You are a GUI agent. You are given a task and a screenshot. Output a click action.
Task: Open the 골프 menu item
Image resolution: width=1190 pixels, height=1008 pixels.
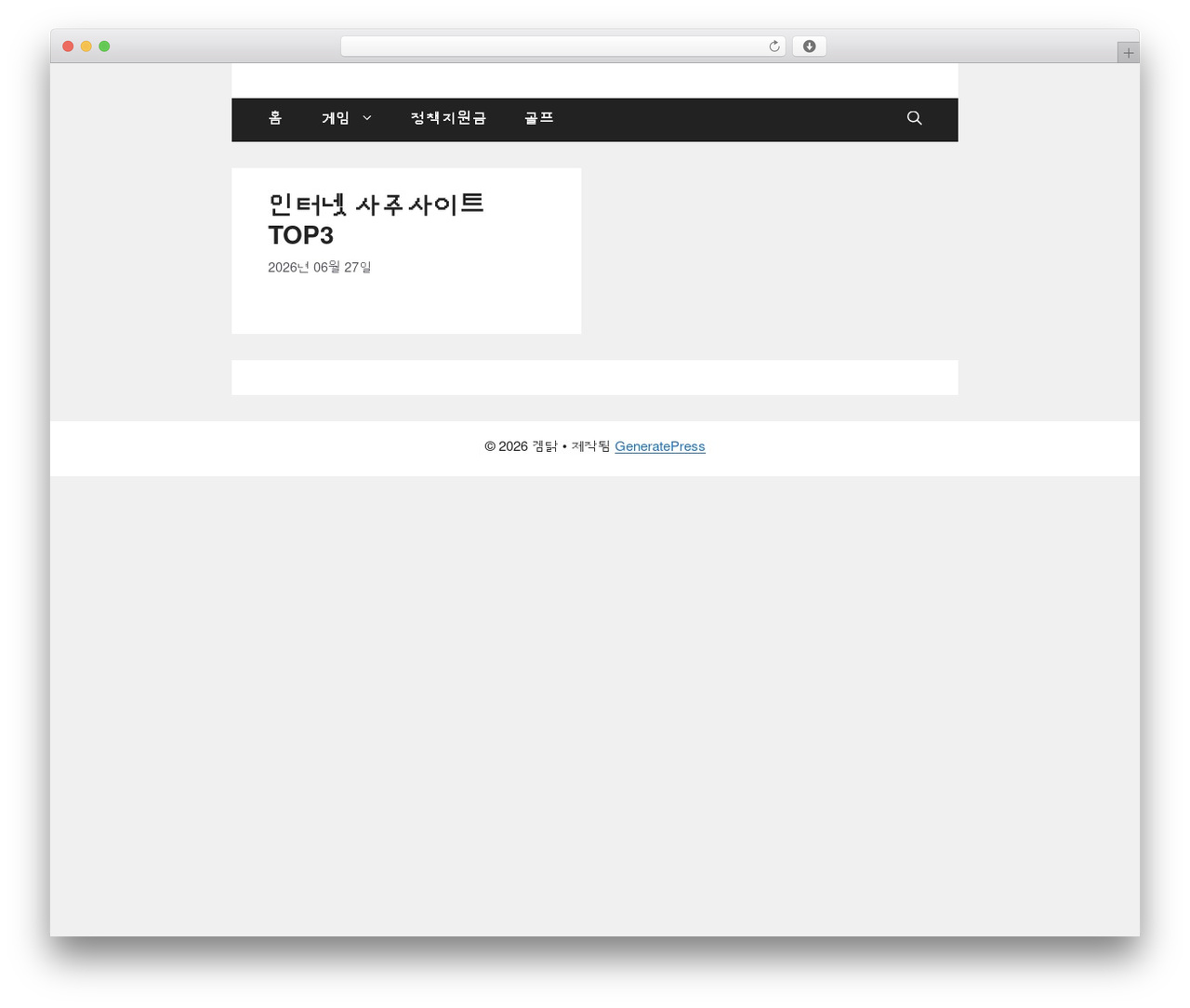[x=539, y=118]
